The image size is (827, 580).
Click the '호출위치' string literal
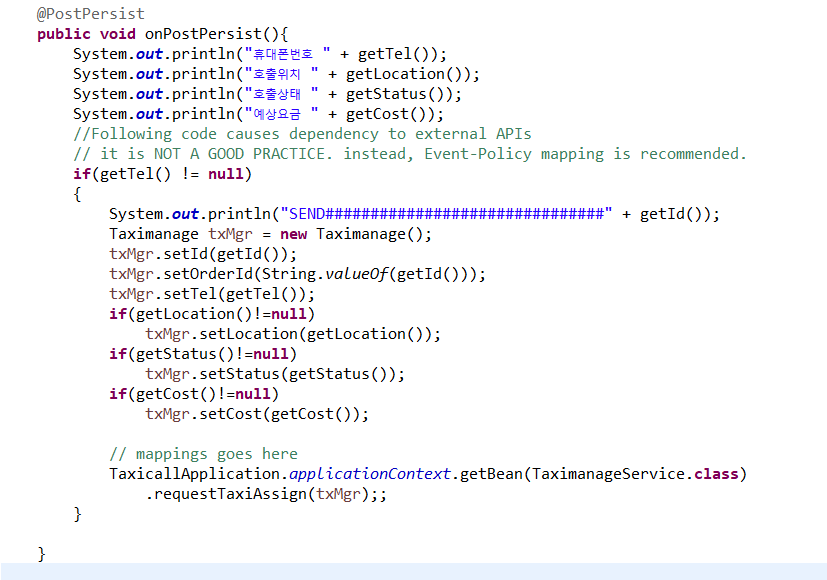[282, 74]
